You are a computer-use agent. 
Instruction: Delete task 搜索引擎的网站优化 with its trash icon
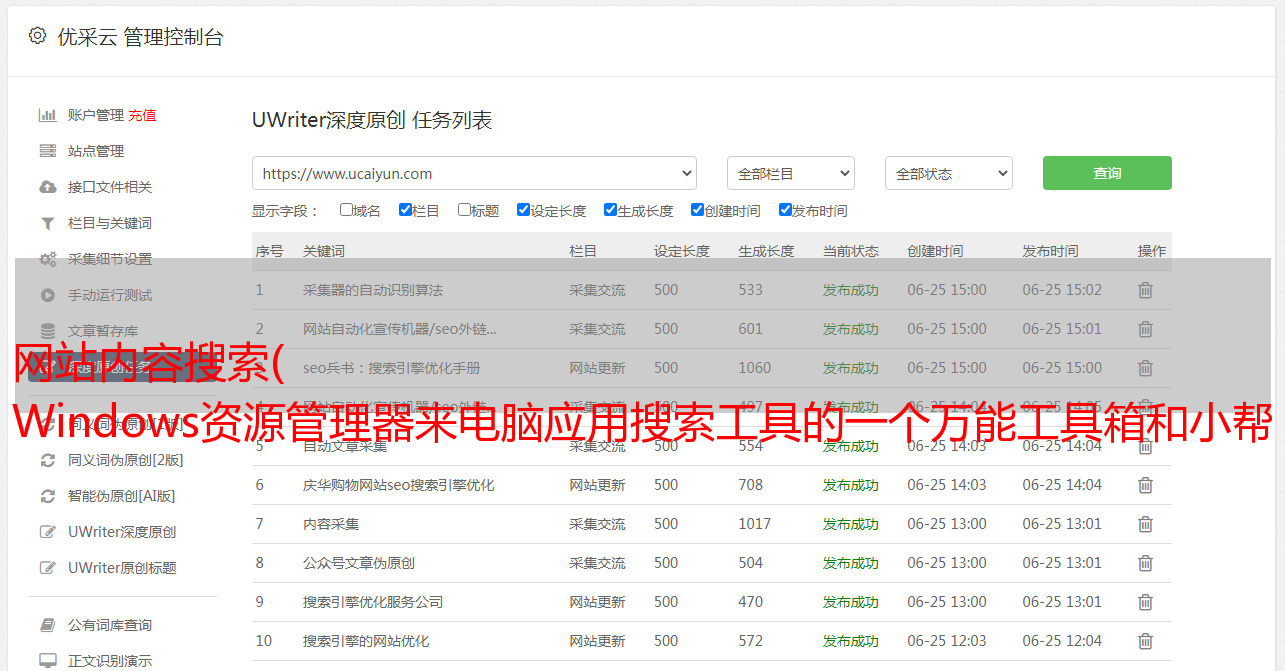(1145, 641)
